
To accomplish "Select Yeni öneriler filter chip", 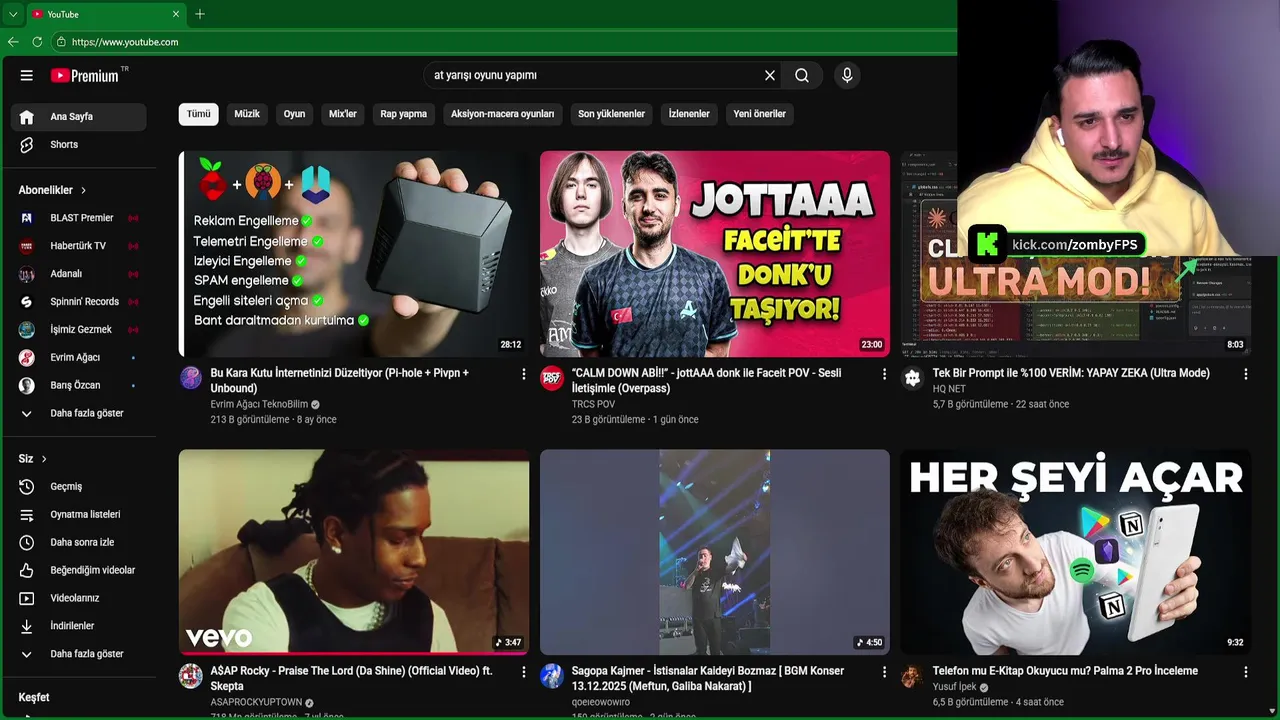I will click(x=759, y=114).
